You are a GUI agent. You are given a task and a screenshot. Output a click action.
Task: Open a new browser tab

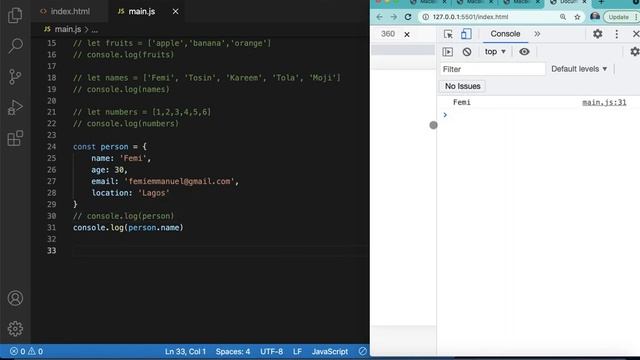click(x=601, y=2)
